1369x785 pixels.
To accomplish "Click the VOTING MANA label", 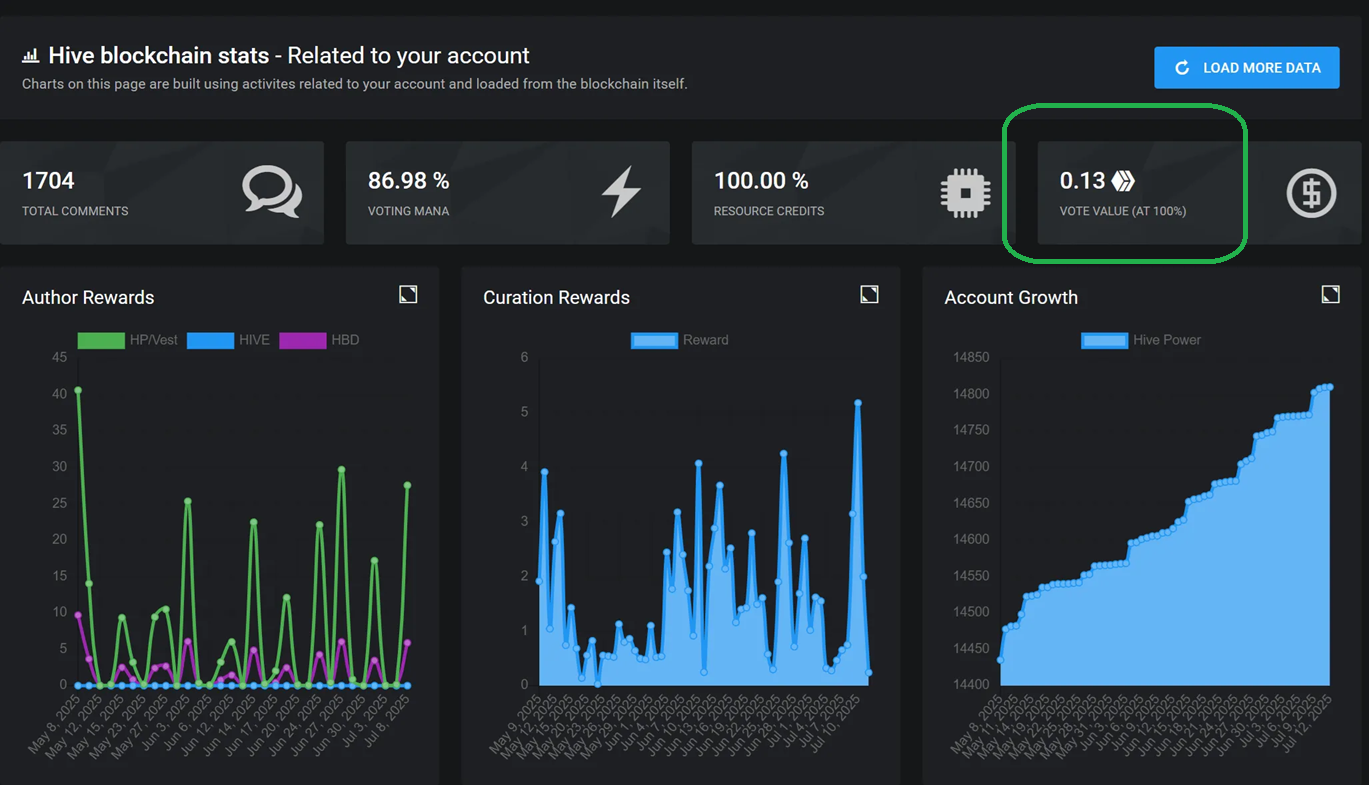I will (408, 211).
